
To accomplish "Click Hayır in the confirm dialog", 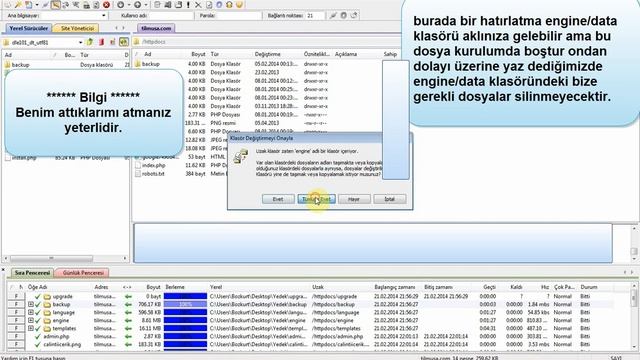I will click(x=354, y=199).
